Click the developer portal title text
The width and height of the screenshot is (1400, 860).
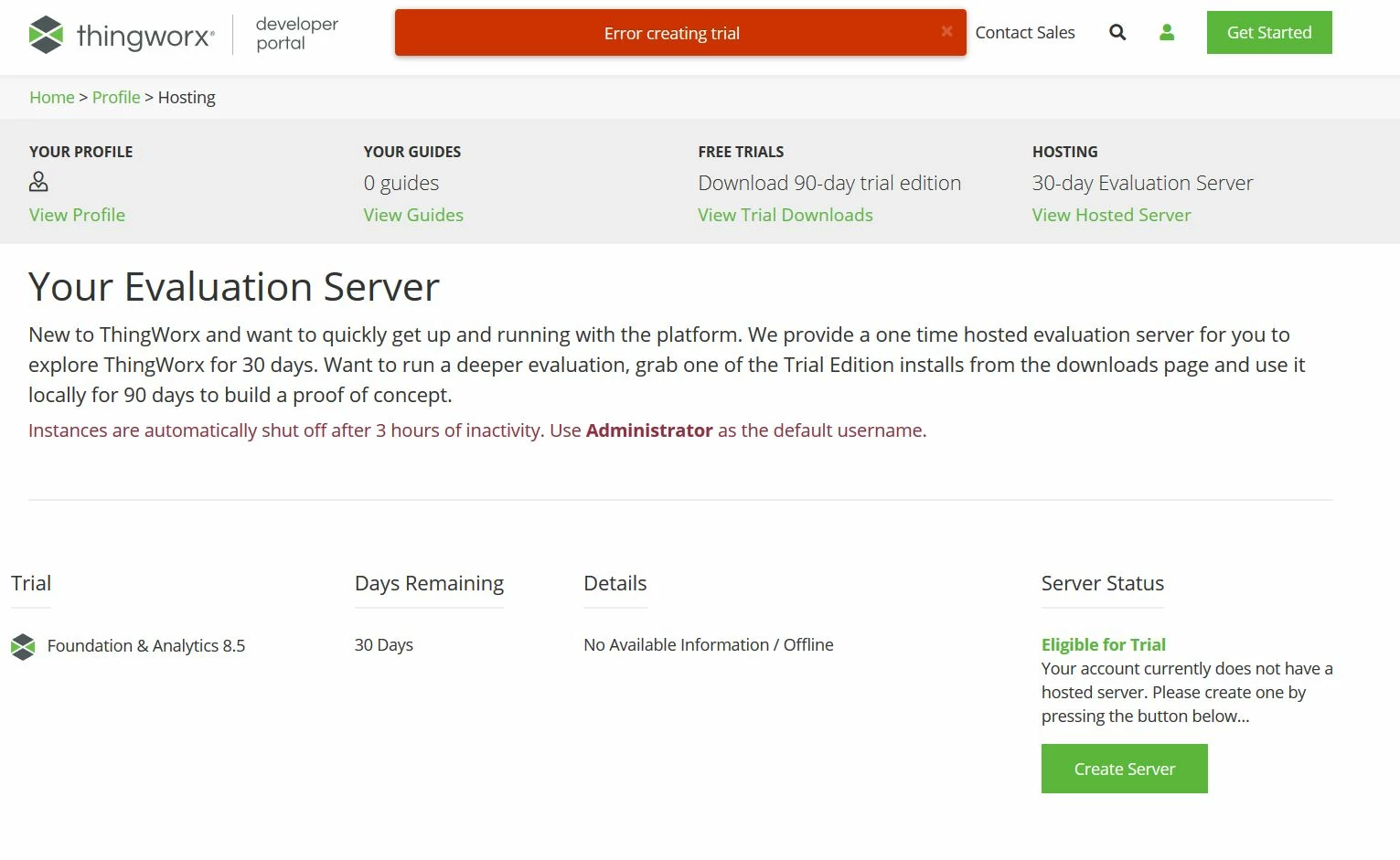tap(297, 34)
